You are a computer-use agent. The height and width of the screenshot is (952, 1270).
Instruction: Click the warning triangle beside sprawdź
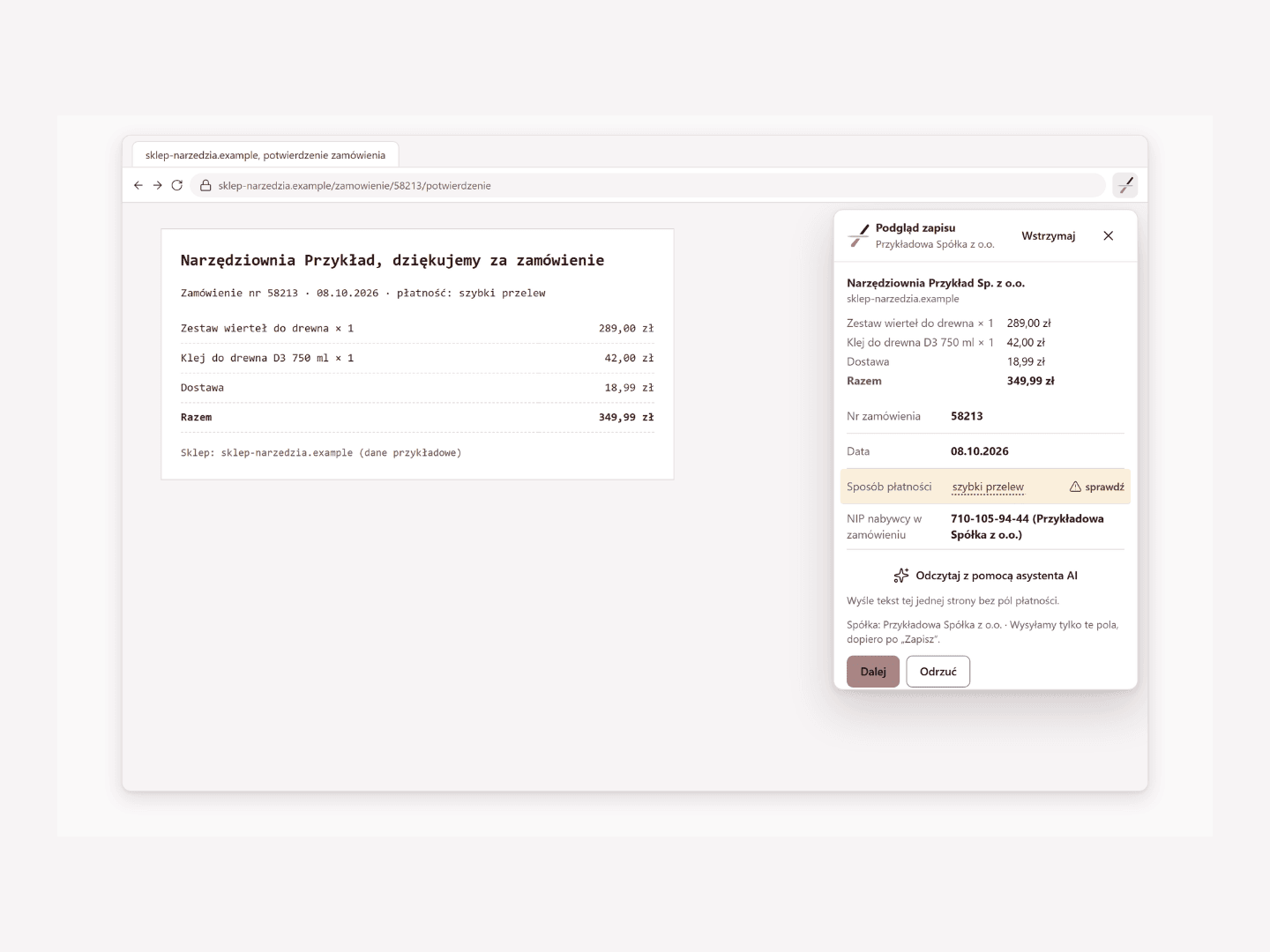[1075, 487]
